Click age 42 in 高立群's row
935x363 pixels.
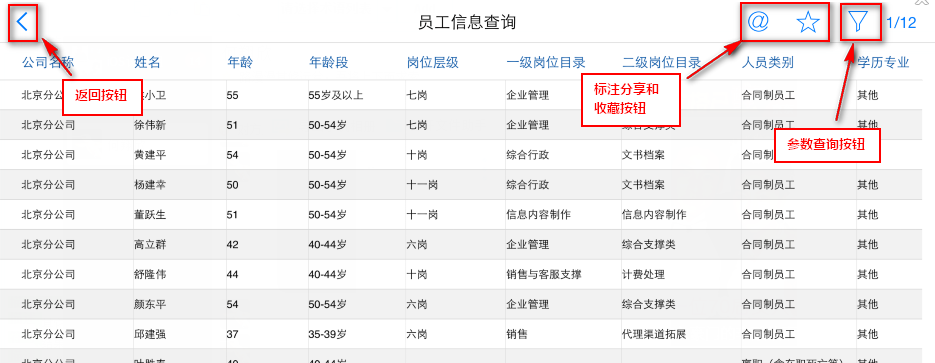pos(233,244)
